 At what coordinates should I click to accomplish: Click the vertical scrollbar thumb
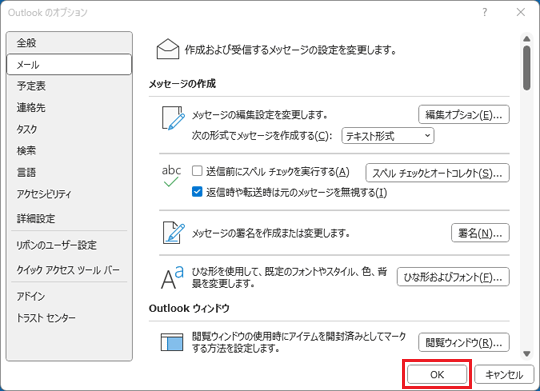[x=527, y=68]
